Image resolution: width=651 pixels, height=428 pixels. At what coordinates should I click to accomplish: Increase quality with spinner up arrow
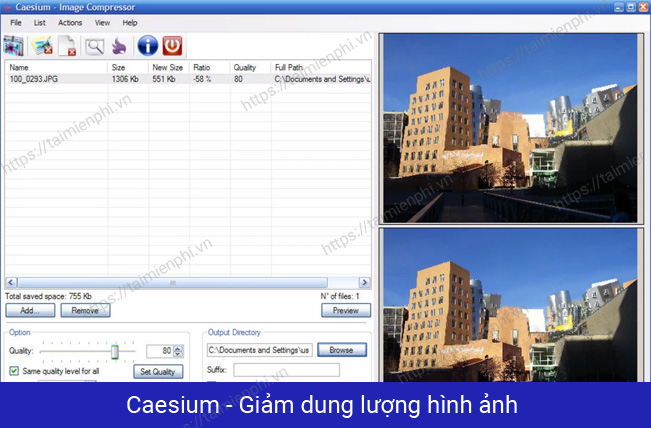pos(178,348)
